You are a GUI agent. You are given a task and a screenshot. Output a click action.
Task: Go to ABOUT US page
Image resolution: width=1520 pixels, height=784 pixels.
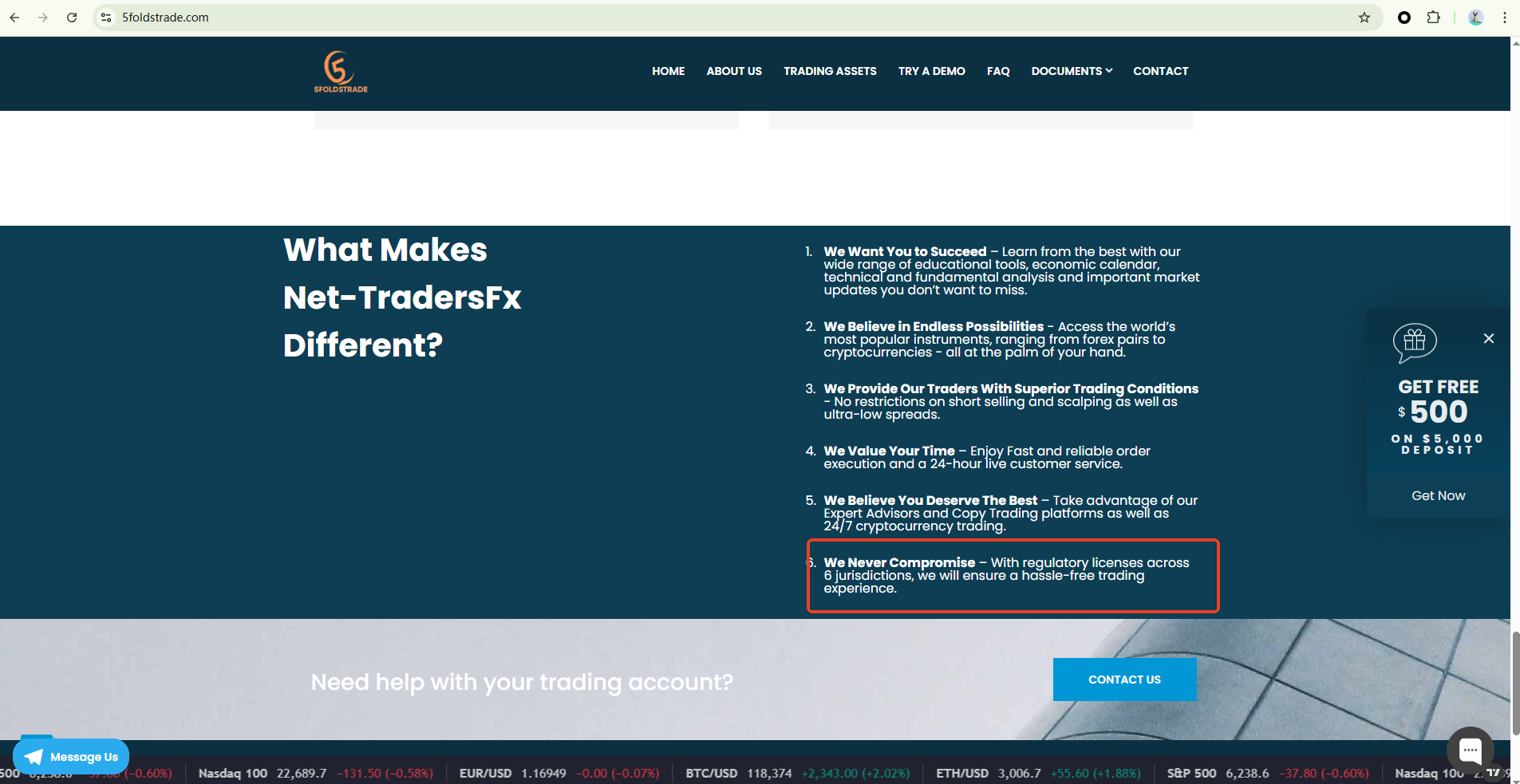[x=734, y=71]
